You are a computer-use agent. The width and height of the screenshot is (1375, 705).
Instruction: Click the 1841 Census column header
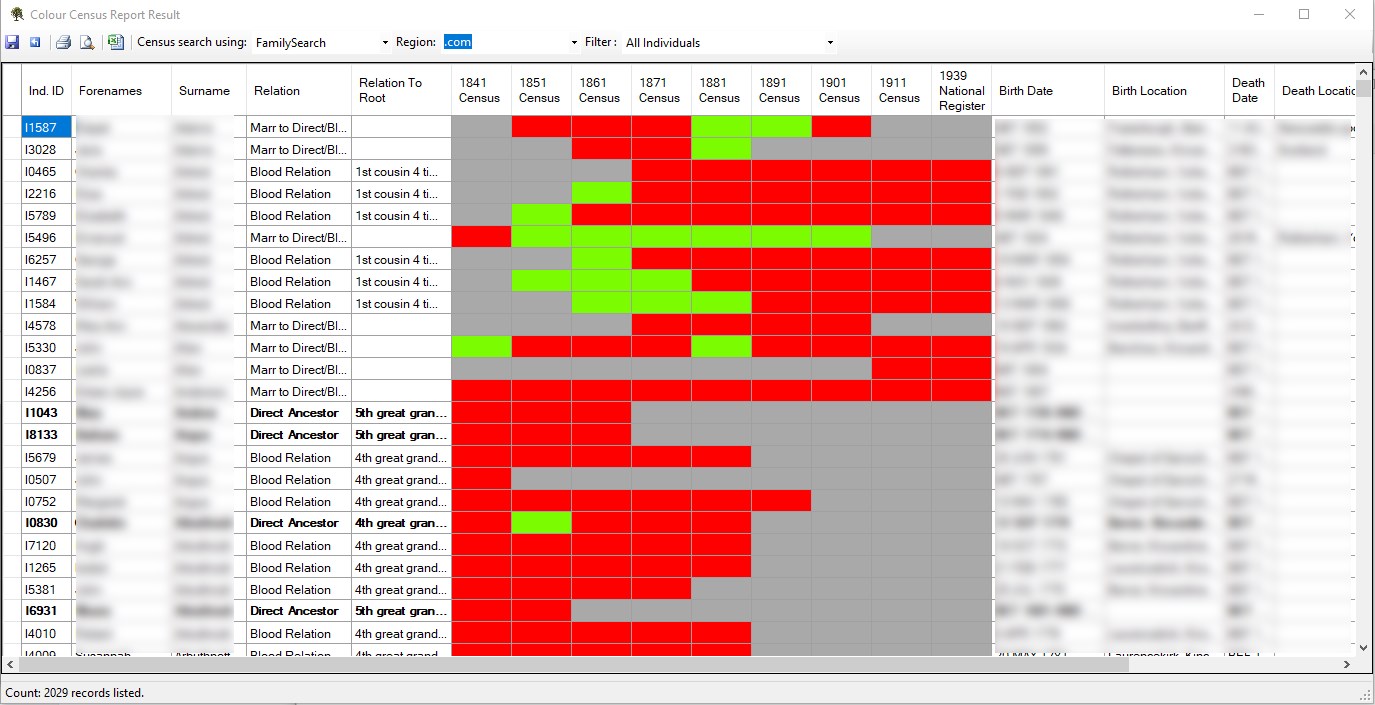point(479,90)
